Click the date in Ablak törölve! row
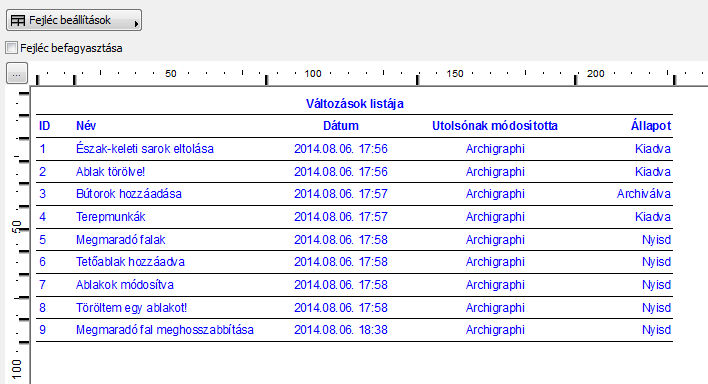Viewport: 708px width, 384px height. 341,172
